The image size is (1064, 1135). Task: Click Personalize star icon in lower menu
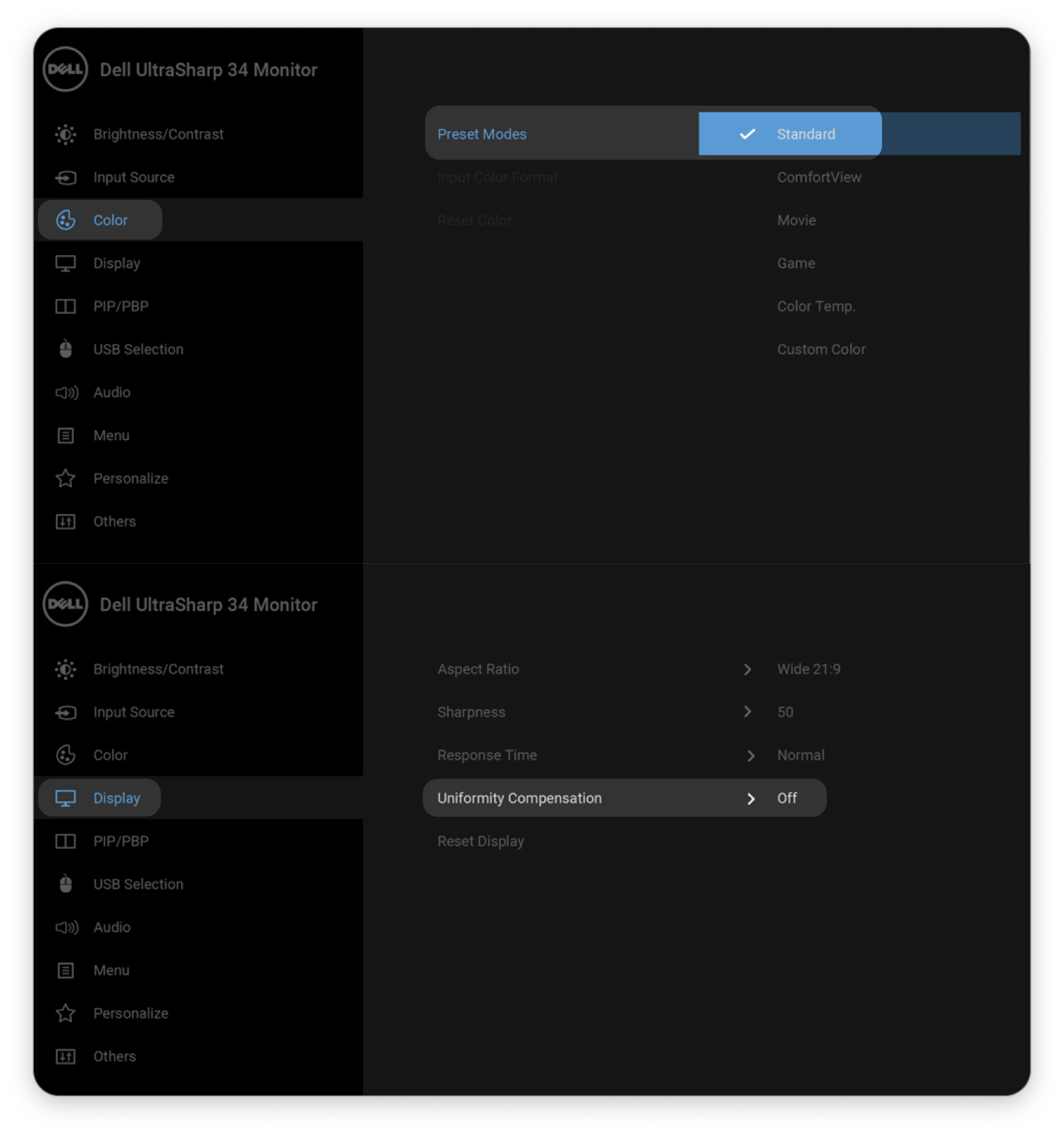pyautogui.click(x=65, y=1013)
